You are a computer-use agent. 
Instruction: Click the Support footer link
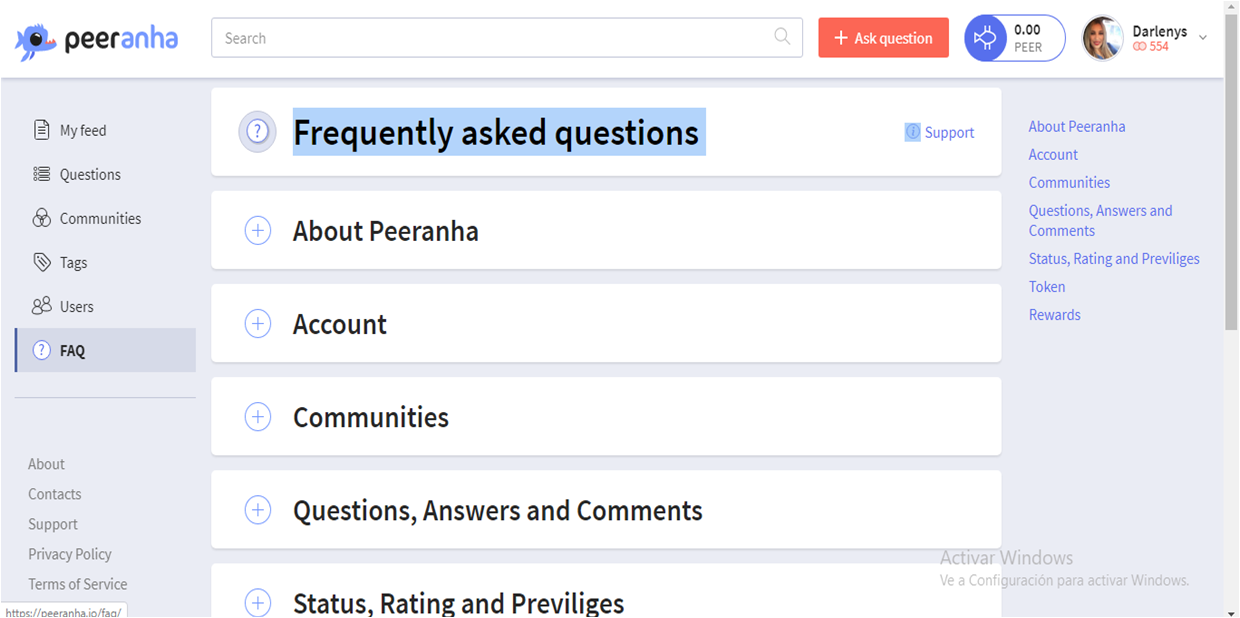coord(52,524)
